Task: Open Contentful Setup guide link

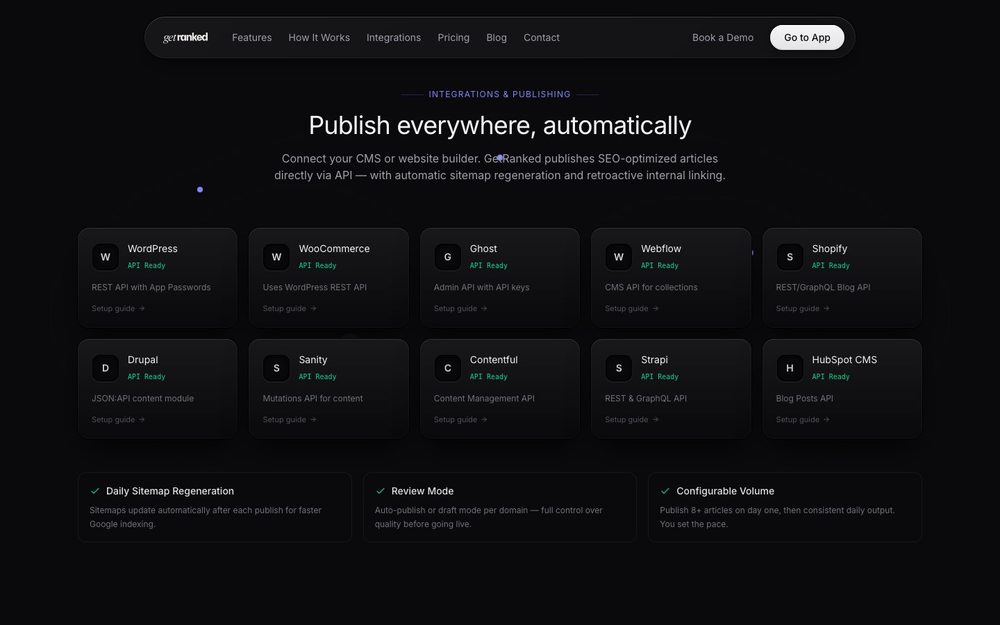Action: [x=460, y=420]
